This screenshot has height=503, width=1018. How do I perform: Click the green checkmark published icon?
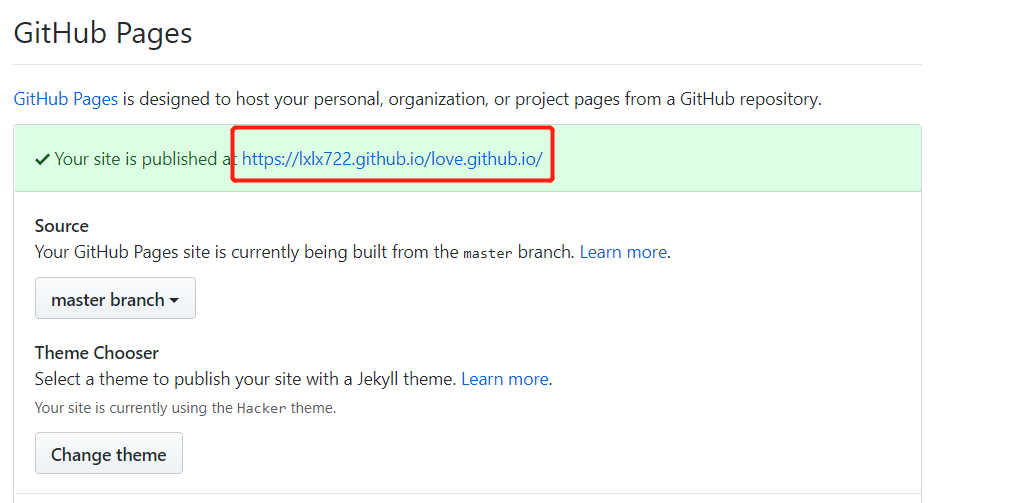tap(42, 159)
